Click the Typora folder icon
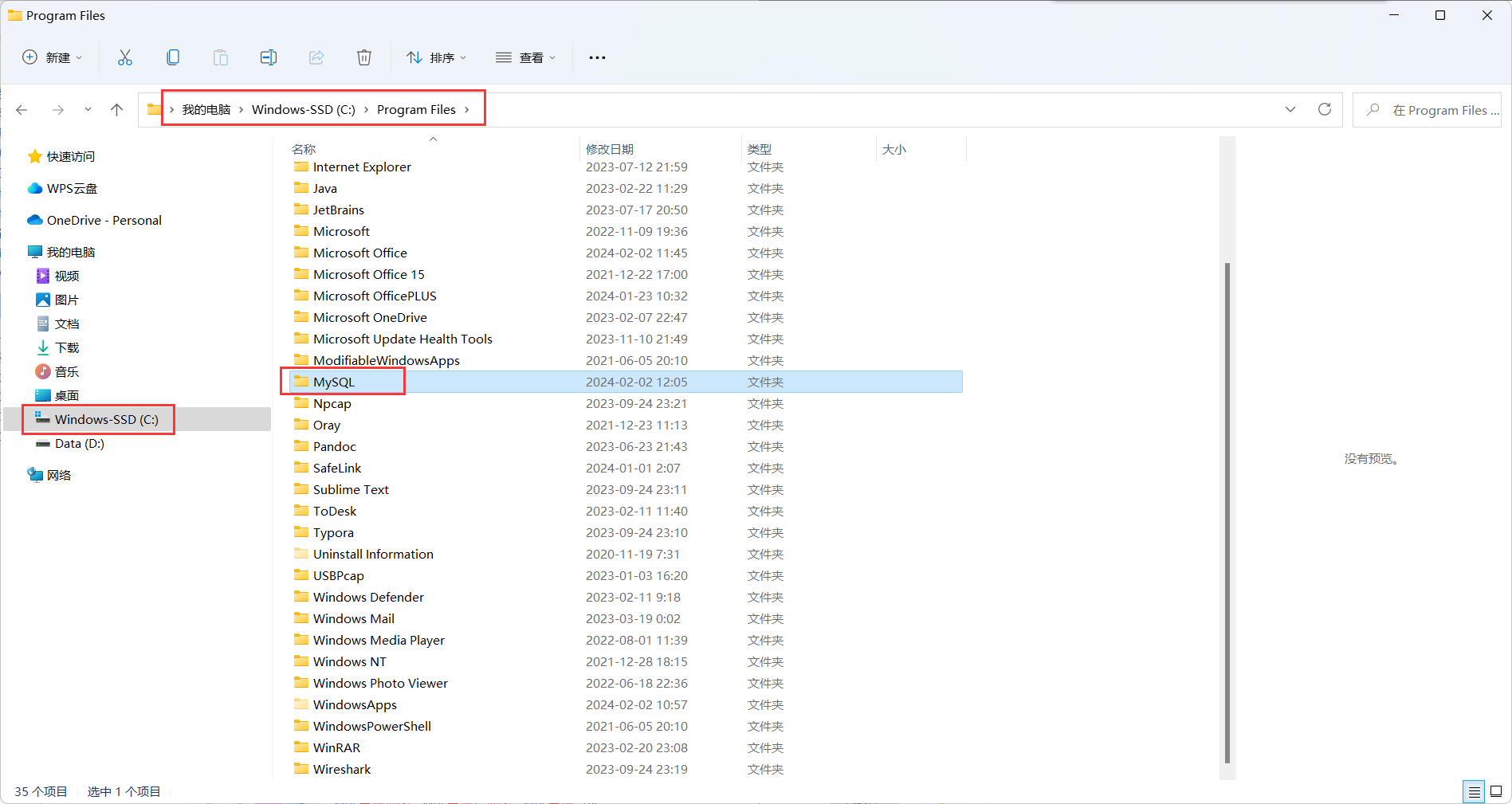The image size is (1512, 804). [301, 532]
